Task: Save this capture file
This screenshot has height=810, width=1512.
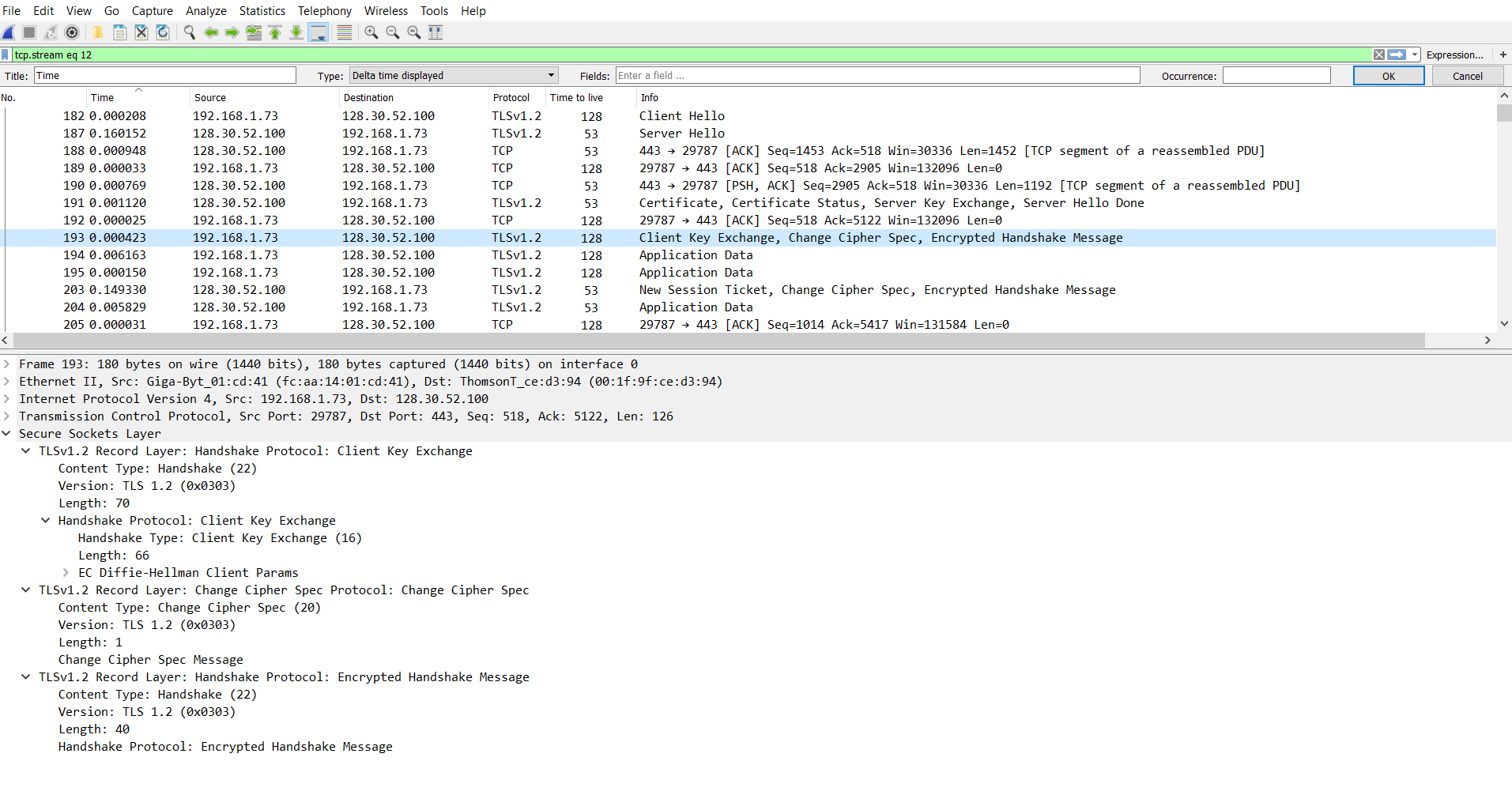Action: (120, 32)
